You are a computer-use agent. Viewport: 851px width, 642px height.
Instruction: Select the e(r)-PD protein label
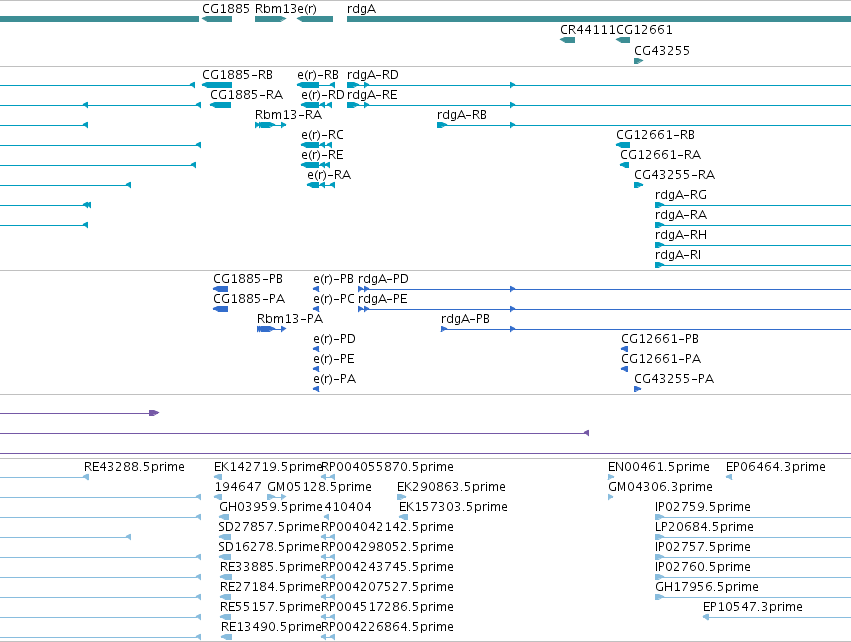pos(334,339)
